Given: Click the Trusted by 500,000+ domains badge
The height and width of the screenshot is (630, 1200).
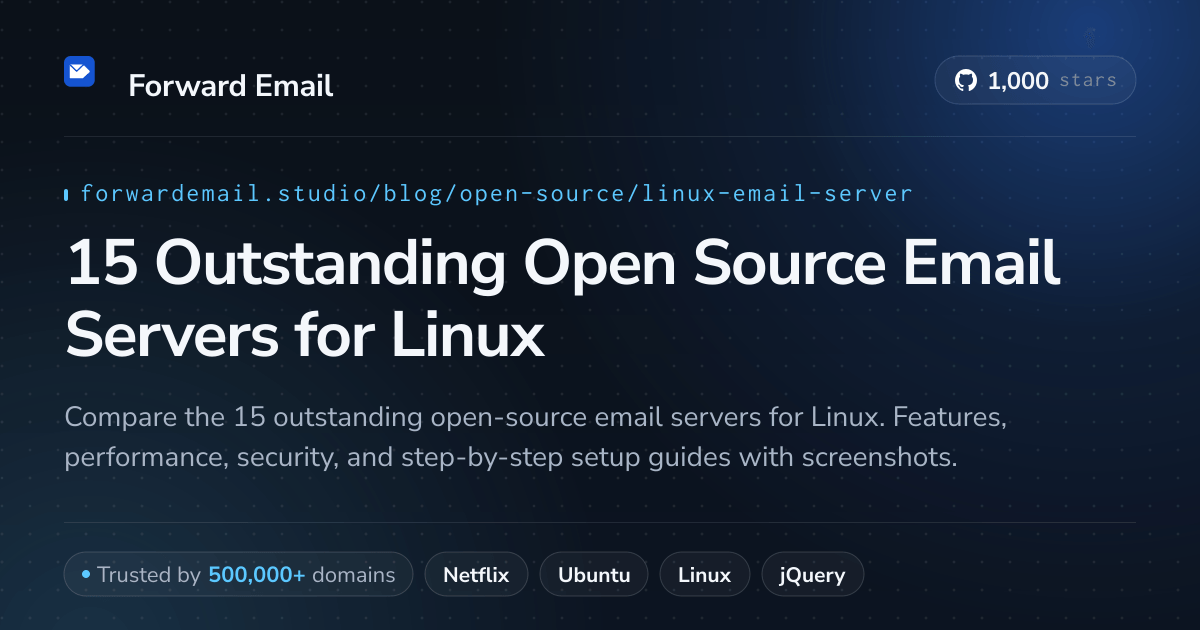Looking at the screenshot, I should pos(238,575).
